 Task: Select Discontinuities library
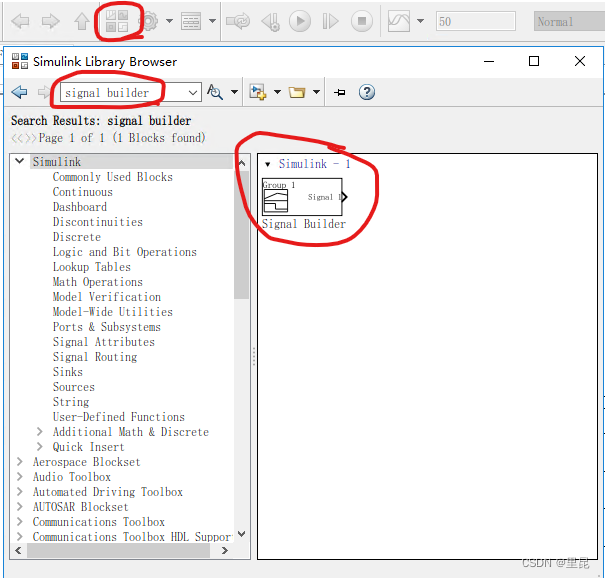[98, 222]
